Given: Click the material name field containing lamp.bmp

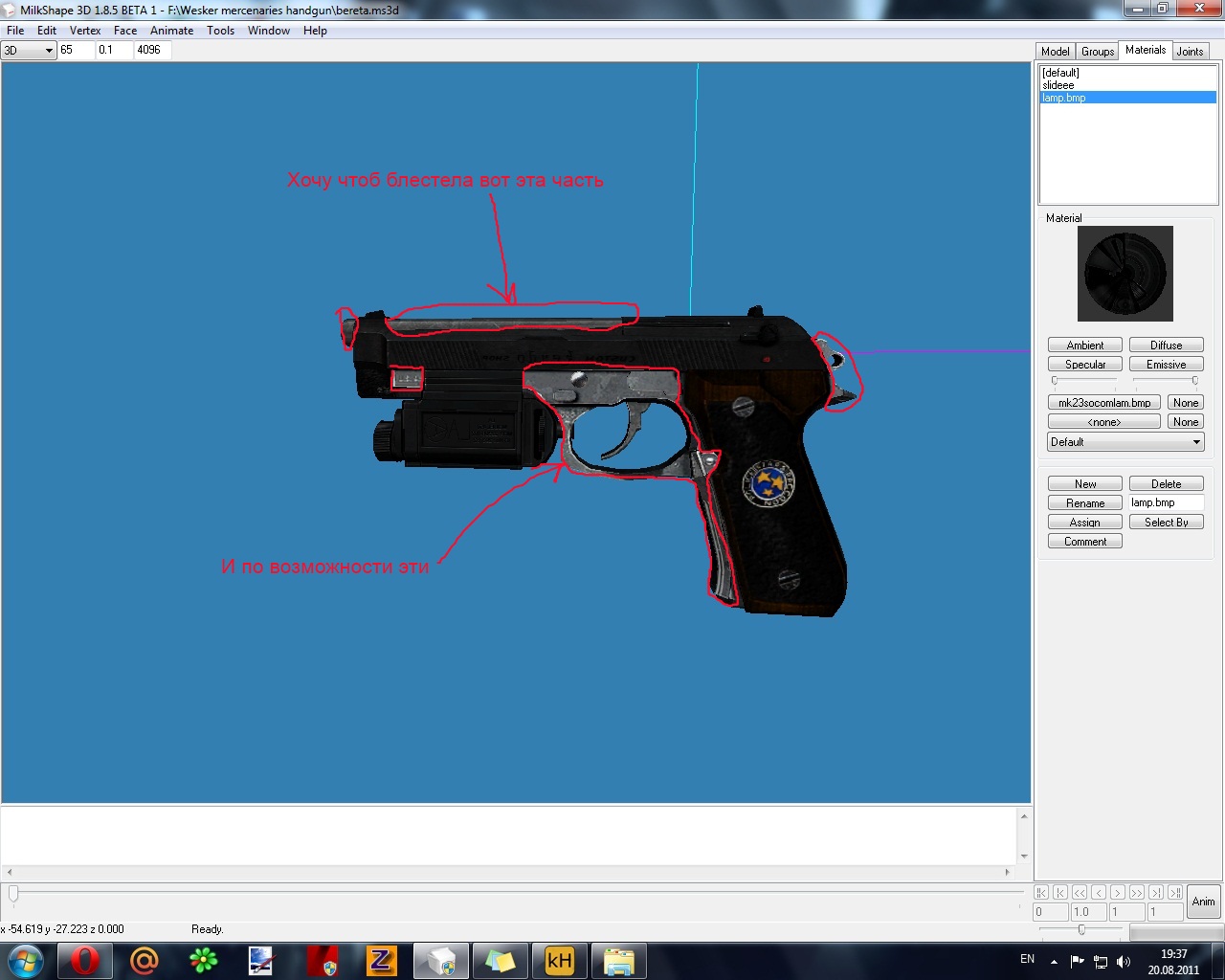Looking at the screenshot, I should [x=1165, y=502].
